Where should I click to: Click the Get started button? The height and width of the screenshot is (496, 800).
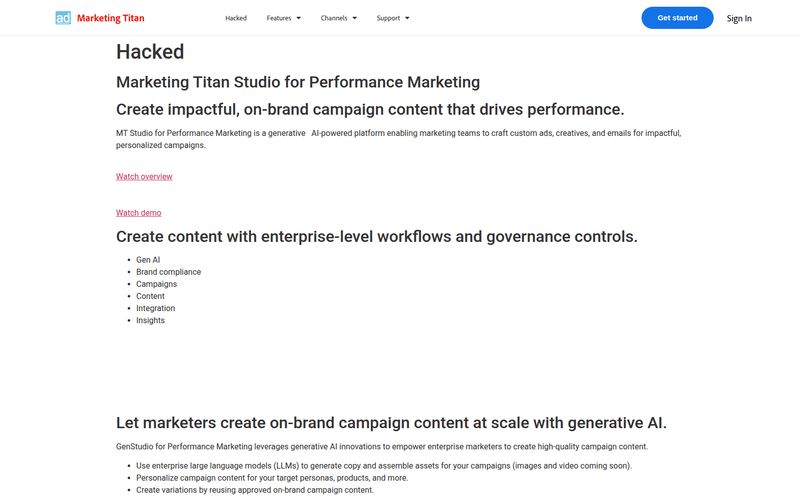tap(677, 18)
